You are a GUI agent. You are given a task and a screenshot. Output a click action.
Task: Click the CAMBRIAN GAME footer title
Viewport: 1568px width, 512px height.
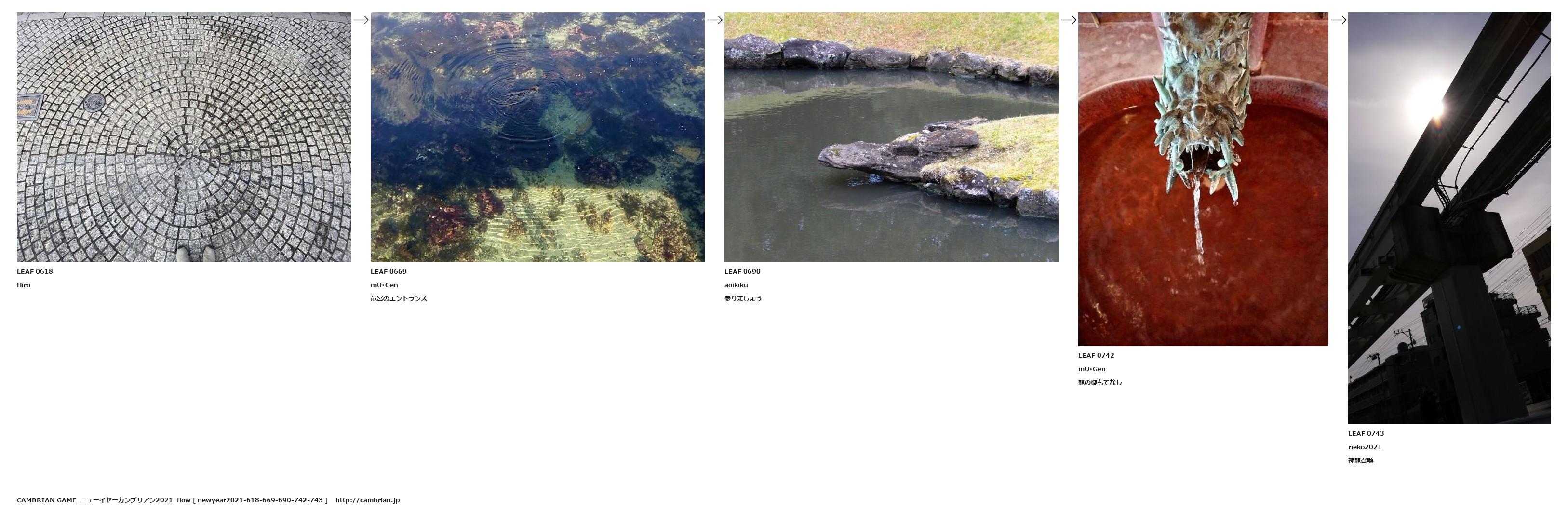46,500
